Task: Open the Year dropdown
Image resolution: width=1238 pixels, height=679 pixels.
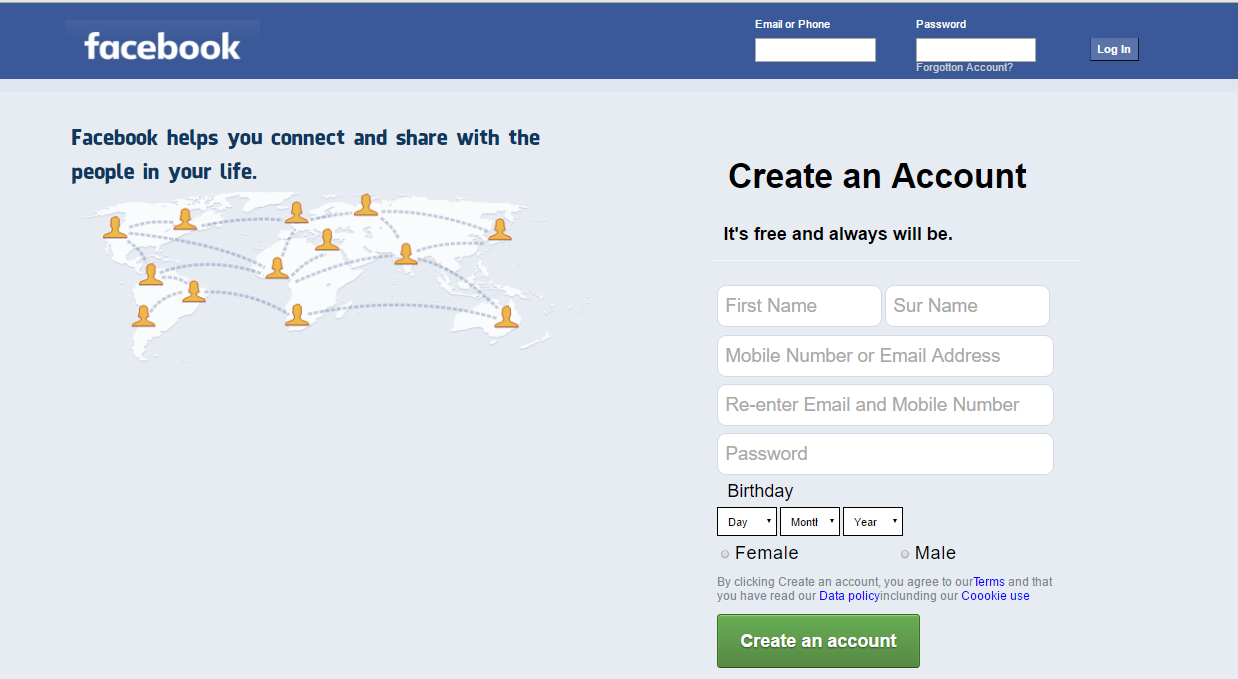Action: (872, 521)
